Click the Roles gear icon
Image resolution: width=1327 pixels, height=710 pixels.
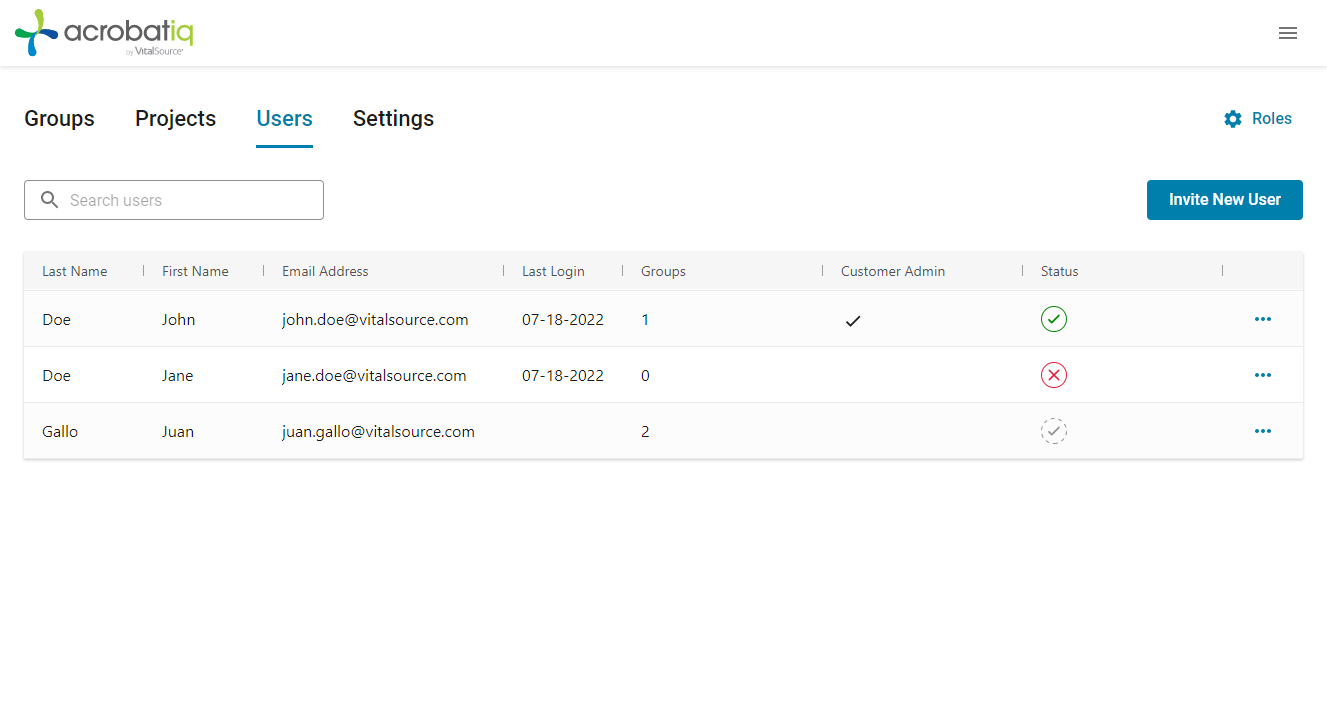[x=1233, y=118]
